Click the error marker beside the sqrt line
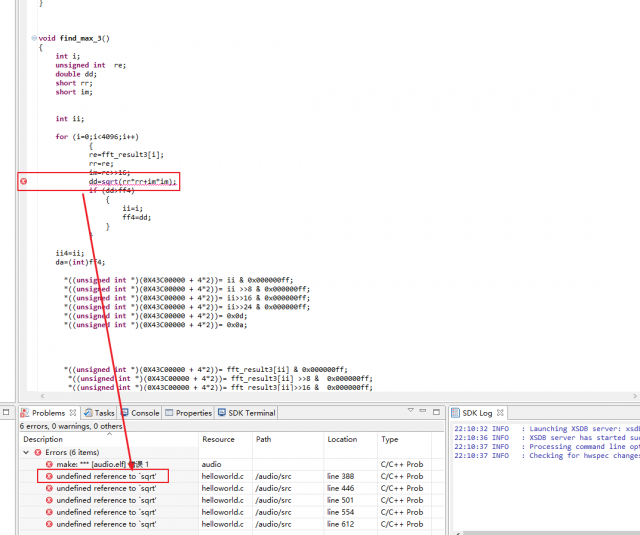640x535 pixels. [x=24, y=181]
